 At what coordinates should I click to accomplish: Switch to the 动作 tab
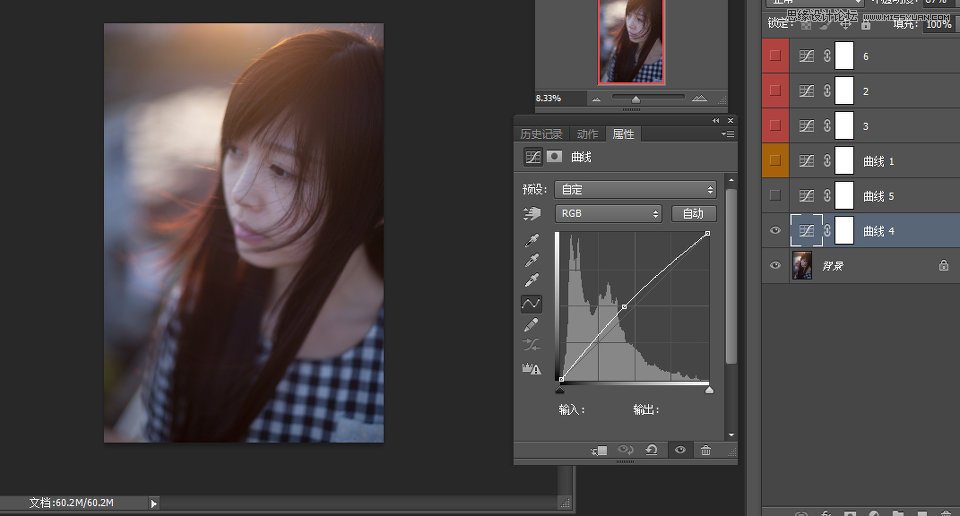click(588, 134)
